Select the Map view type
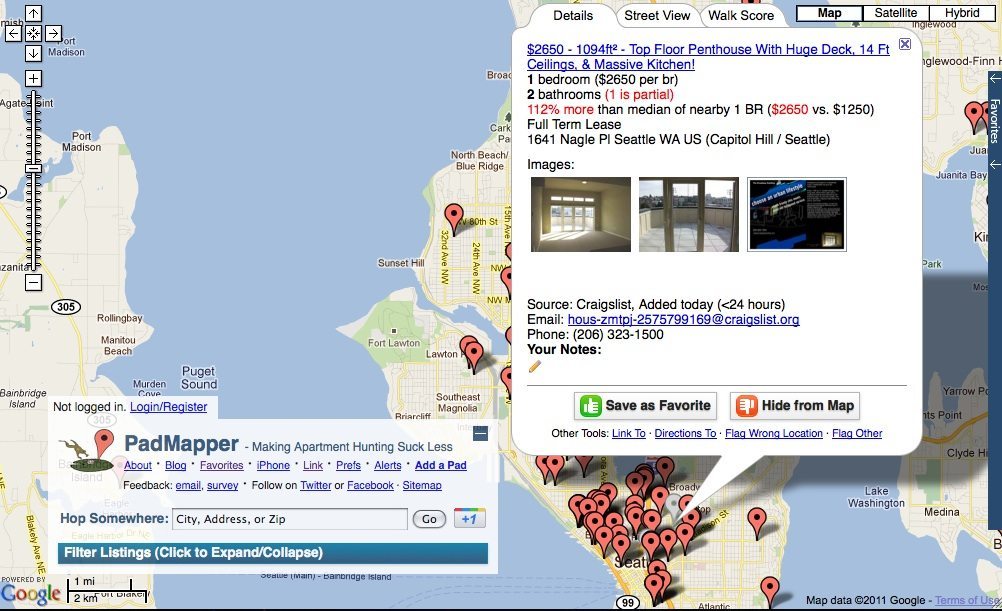 (x=829, y=13)
